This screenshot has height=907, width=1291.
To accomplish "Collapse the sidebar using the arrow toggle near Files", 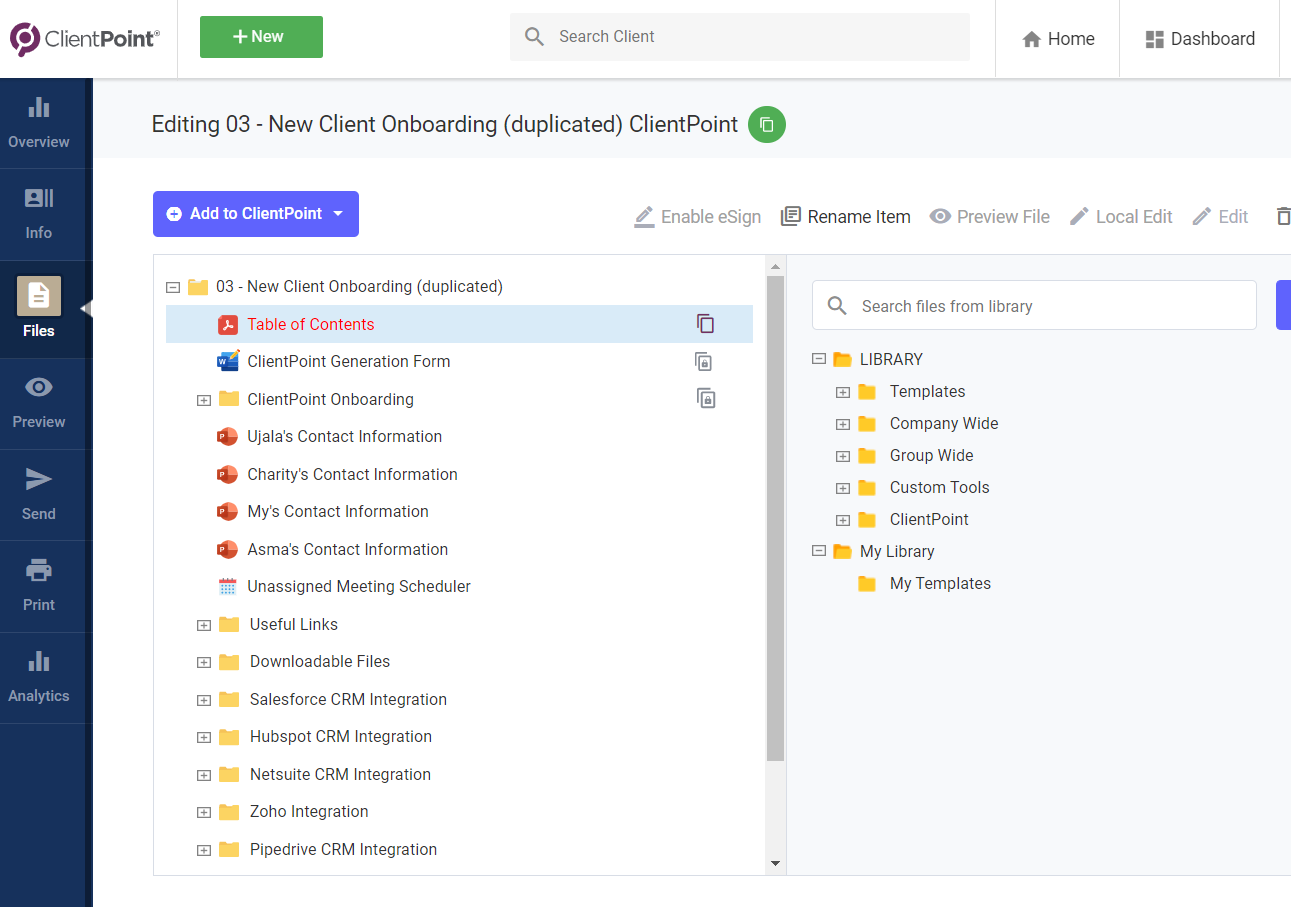I will pyautogui.click(x=86, y=310).
